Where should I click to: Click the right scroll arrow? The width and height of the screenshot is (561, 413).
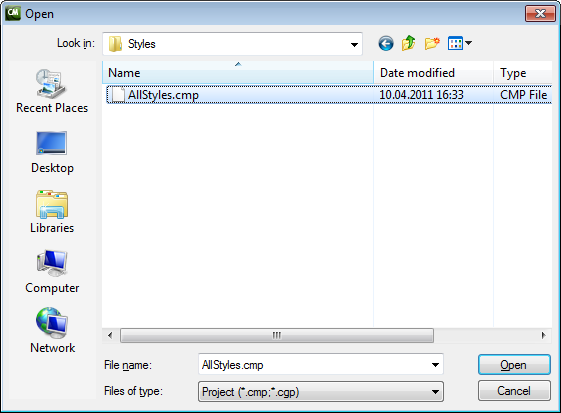543,336
